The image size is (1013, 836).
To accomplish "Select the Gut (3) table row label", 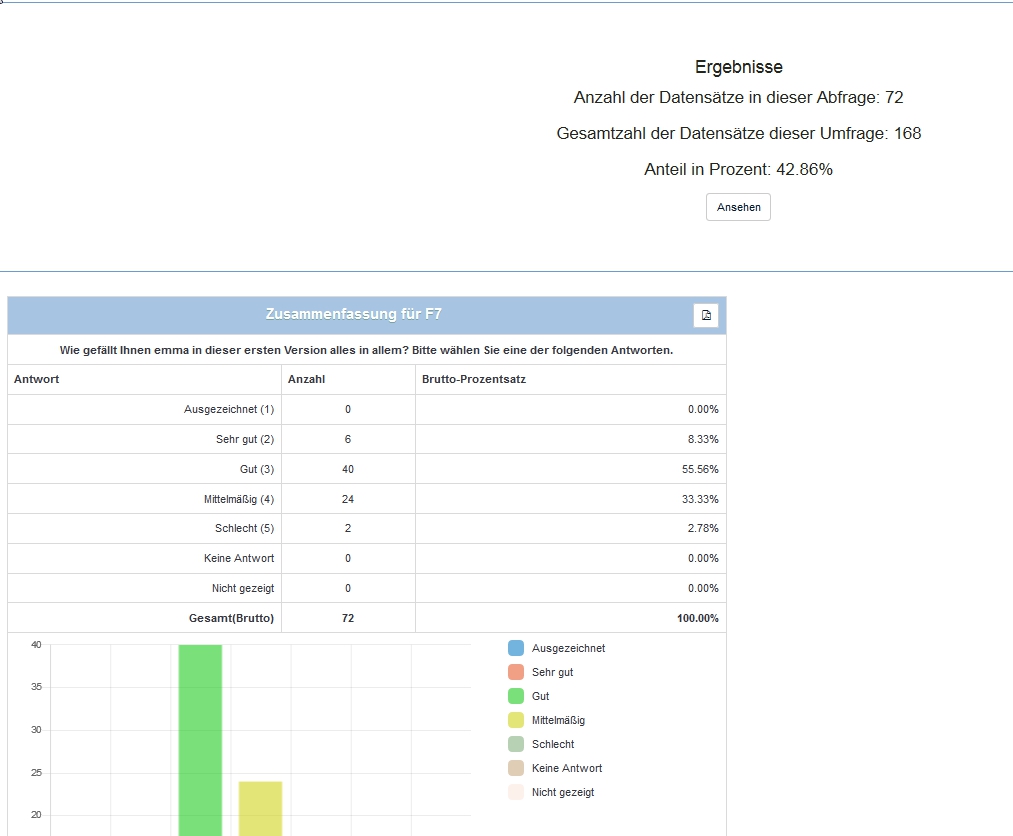I will pyautogui.click(x=256, y=469).
